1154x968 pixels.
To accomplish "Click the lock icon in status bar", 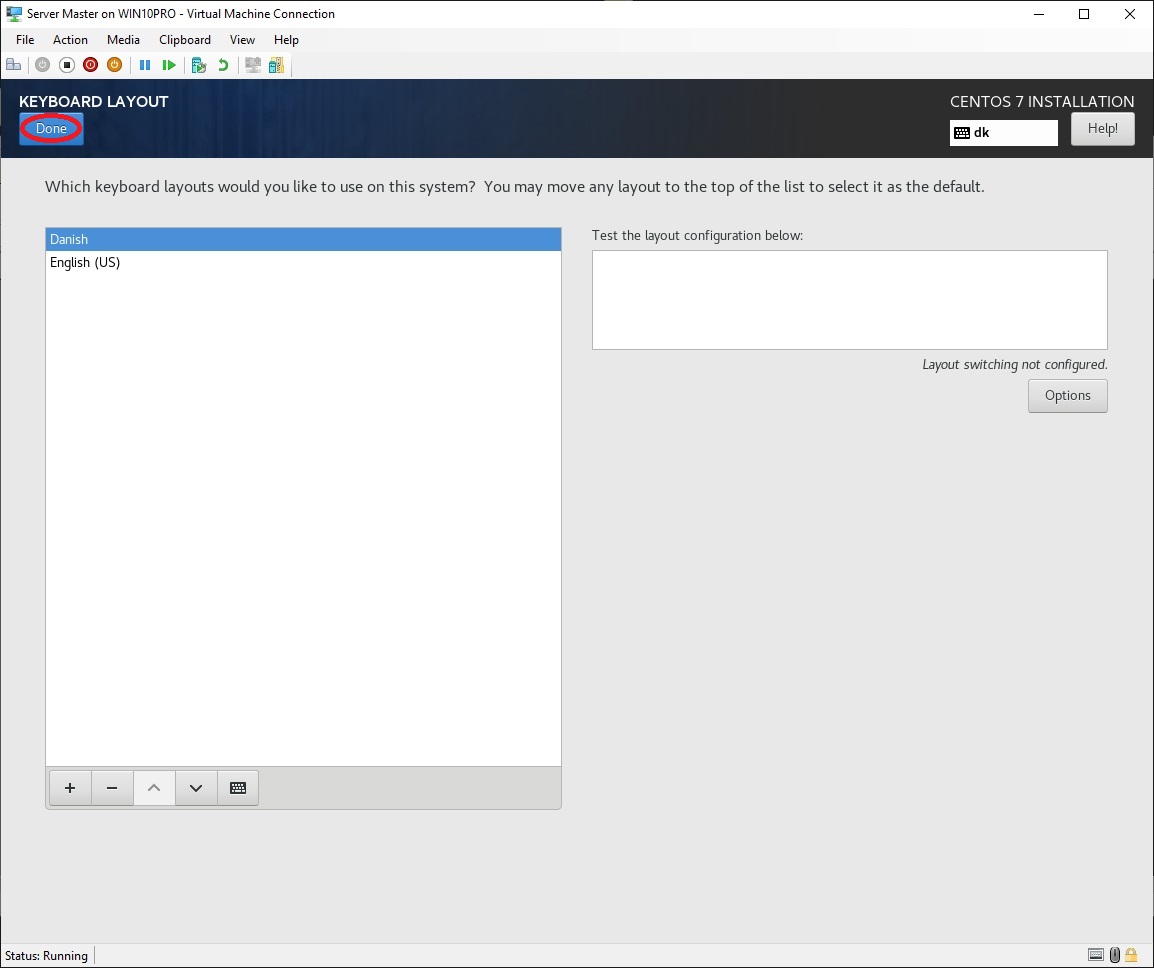I will point(1131,955).
